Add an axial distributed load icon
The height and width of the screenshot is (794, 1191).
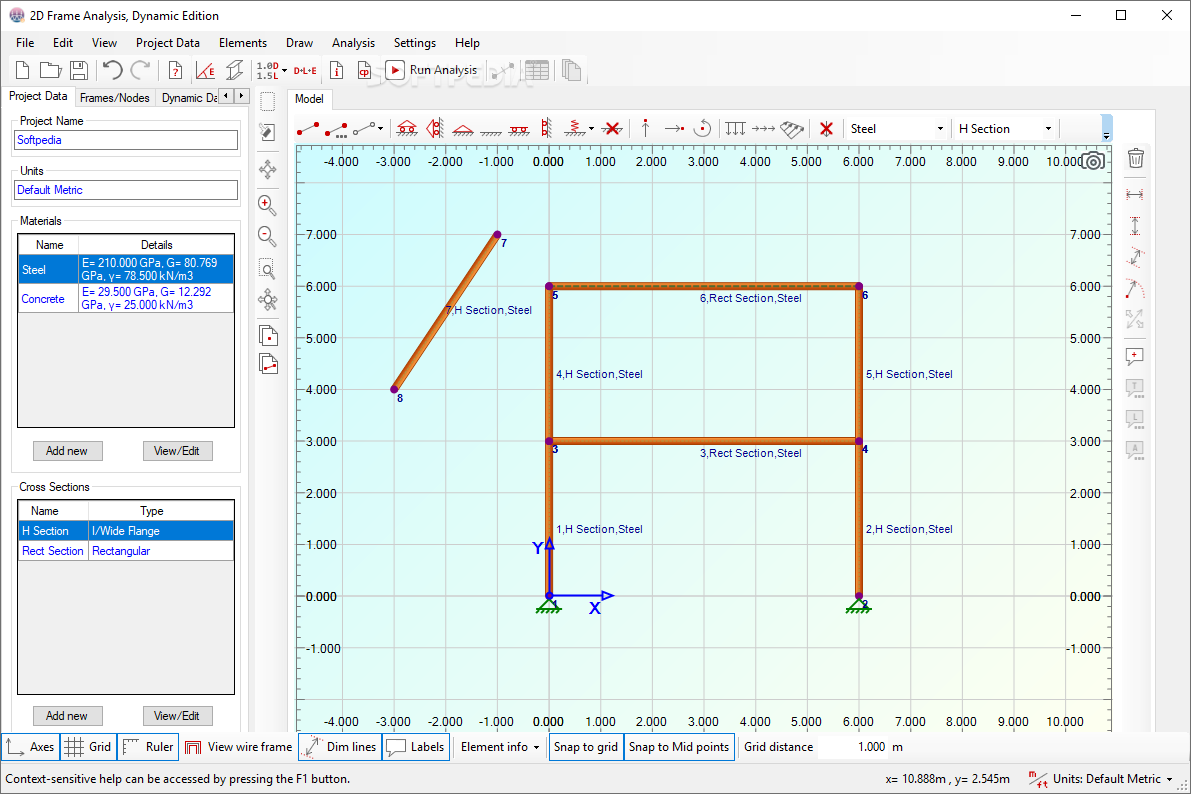coord(763,128)
